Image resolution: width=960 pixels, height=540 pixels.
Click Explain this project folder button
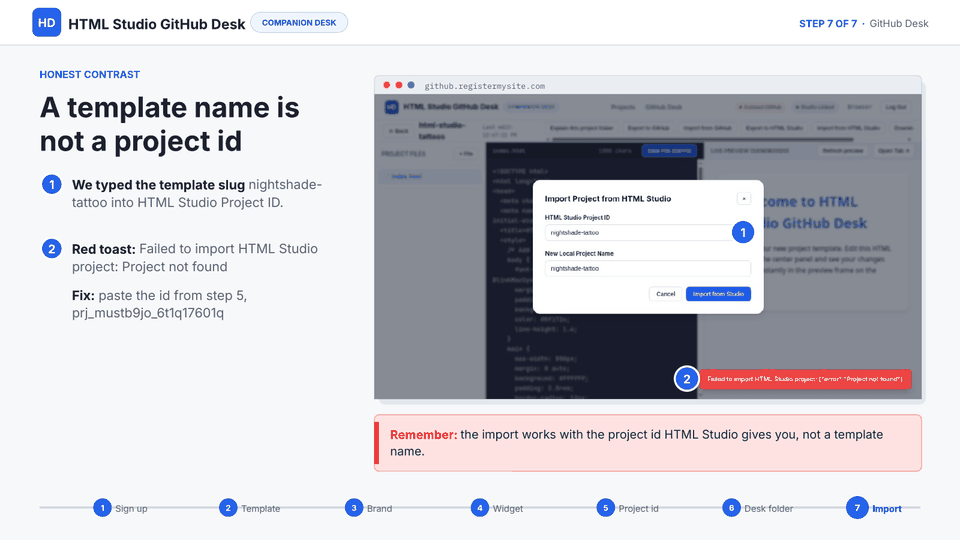tap(581, 128)
